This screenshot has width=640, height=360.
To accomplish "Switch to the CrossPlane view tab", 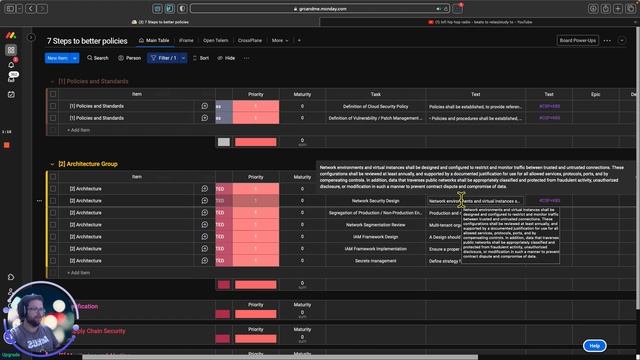I will (x=250, y=40).
